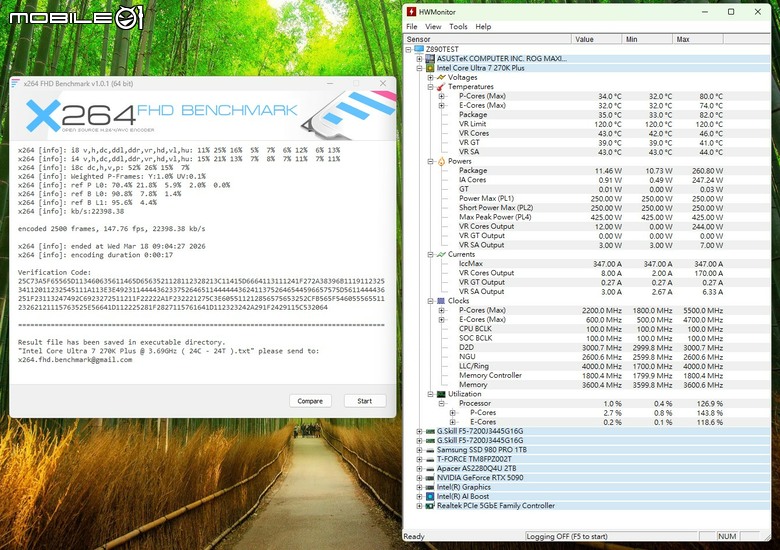The image size is (780, 550).
Task: Expand the Voltages section
Action: coord(430,78)
